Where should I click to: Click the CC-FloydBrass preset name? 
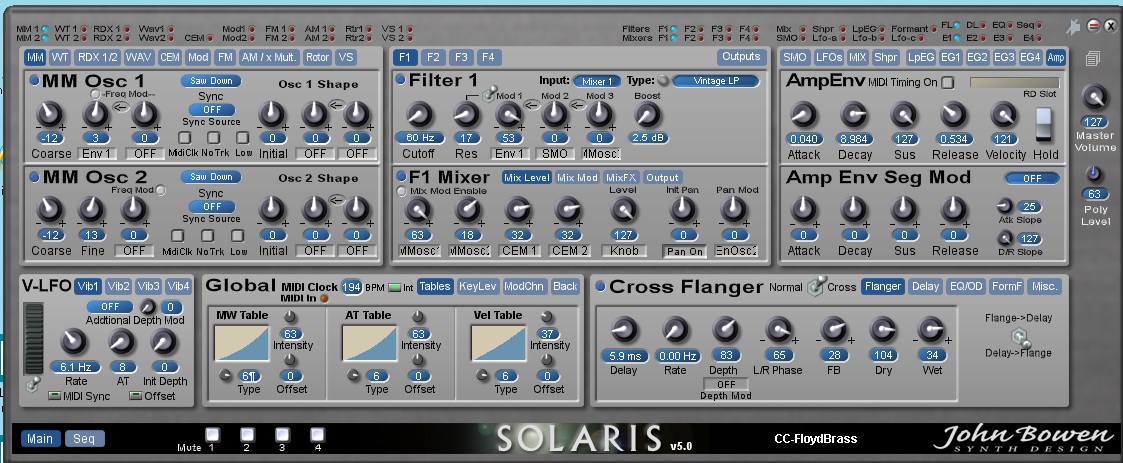(x=815, y=439)
